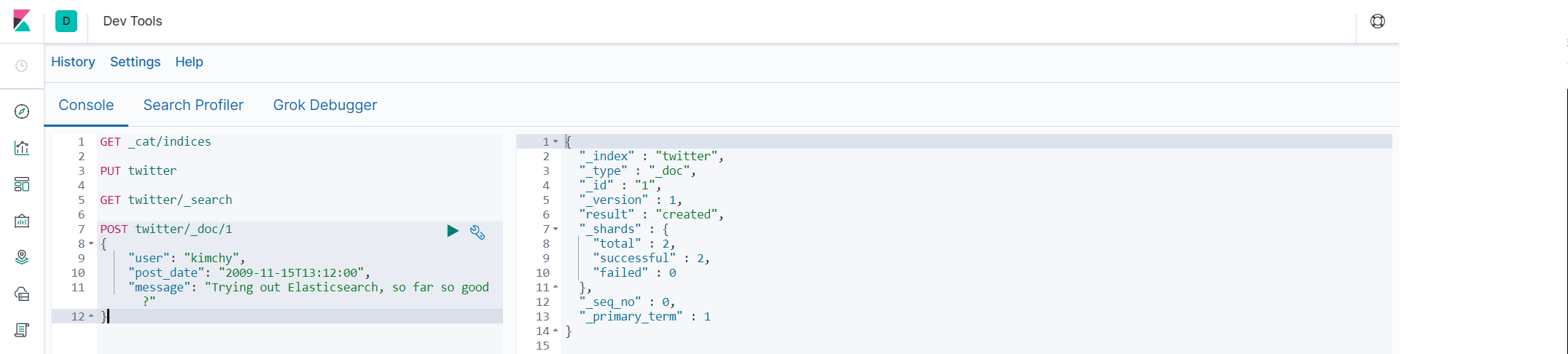Collapse the _shards fold arrow at line 7
The width and height of the screenshot is (1568, 354).
[x=555, y=229]
